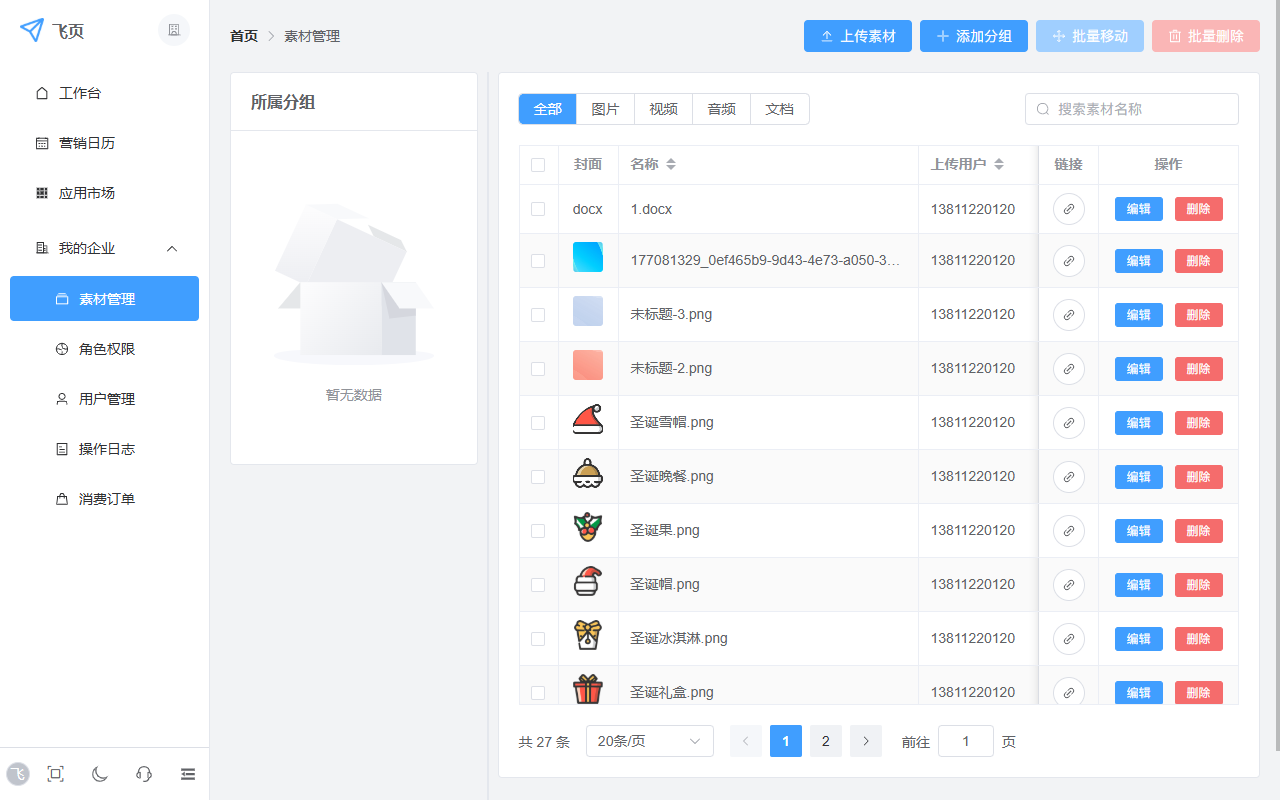Copy link icon for 圣诞雪帽.png
Screen dimensions: 1280x800
point(1068,422)
